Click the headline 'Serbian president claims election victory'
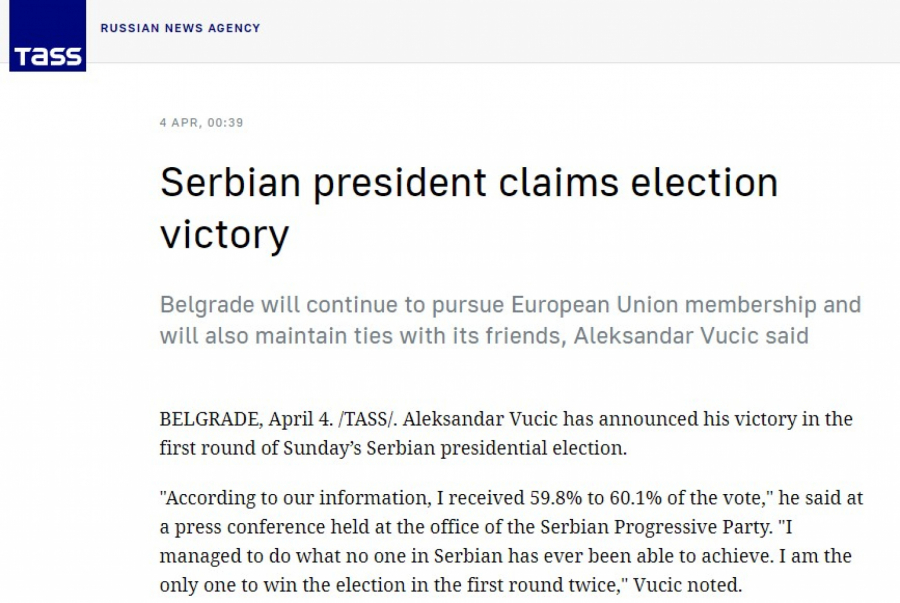This screenshot has width=900, height=603. 468,184
